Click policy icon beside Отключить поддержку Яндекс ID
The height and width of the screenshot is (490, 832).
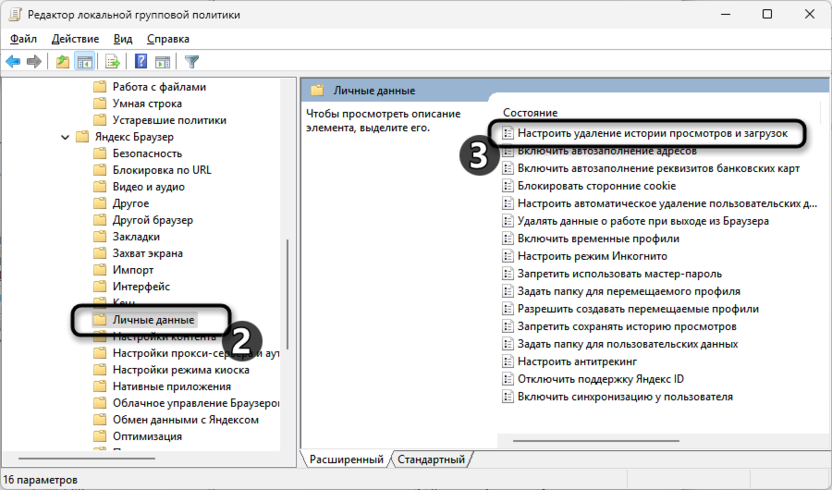(x=508, y=379)
